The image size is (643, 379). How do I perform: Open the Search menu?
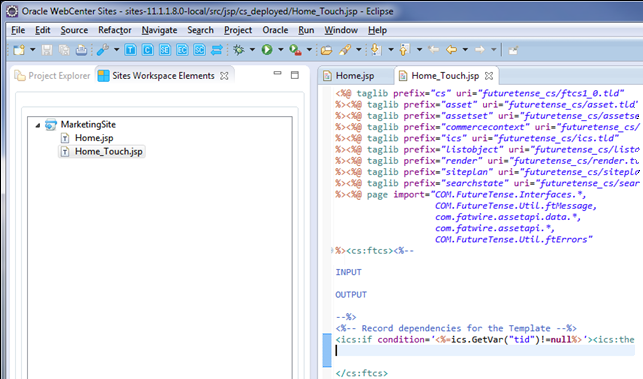click(201, 30)
